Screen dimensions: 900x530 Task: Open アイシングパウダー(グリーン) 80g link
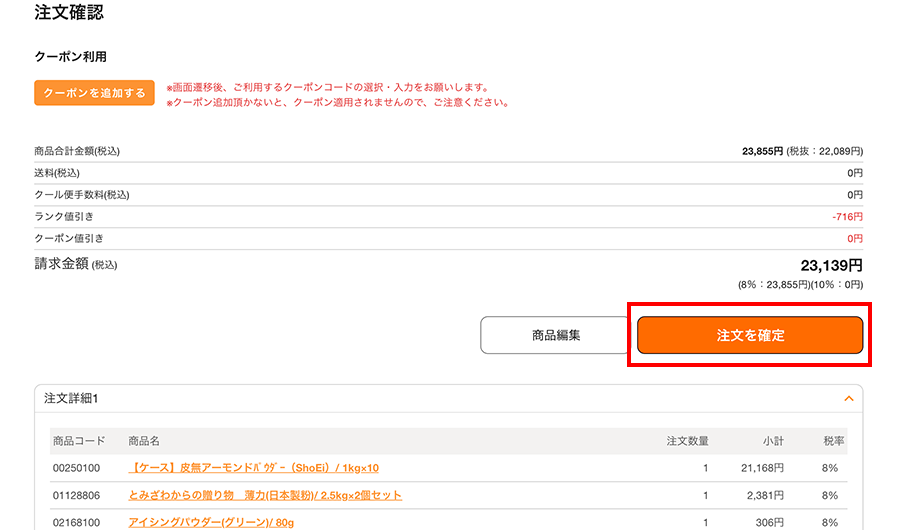click(x=211, y=523)
